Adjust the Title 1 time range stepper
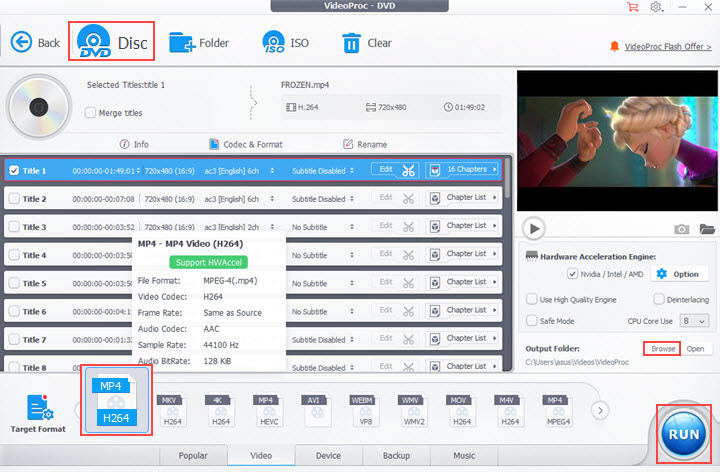 click(138, 170)
